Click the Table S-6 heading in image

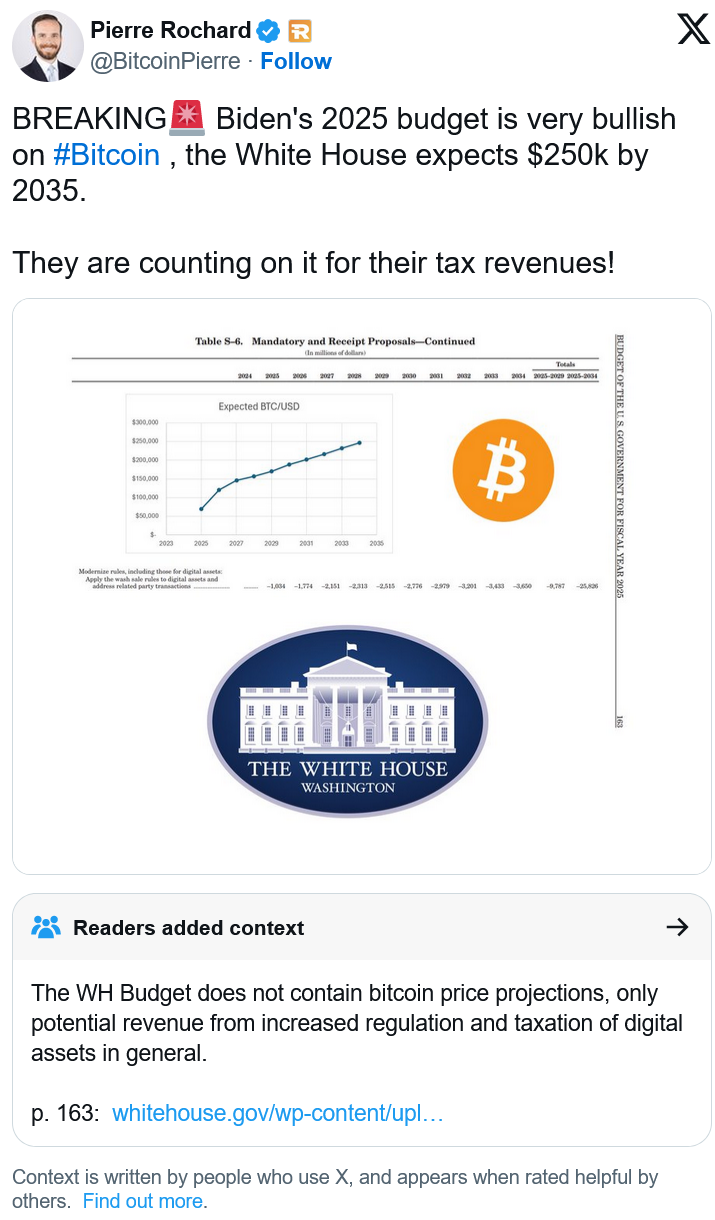[335, 341]
